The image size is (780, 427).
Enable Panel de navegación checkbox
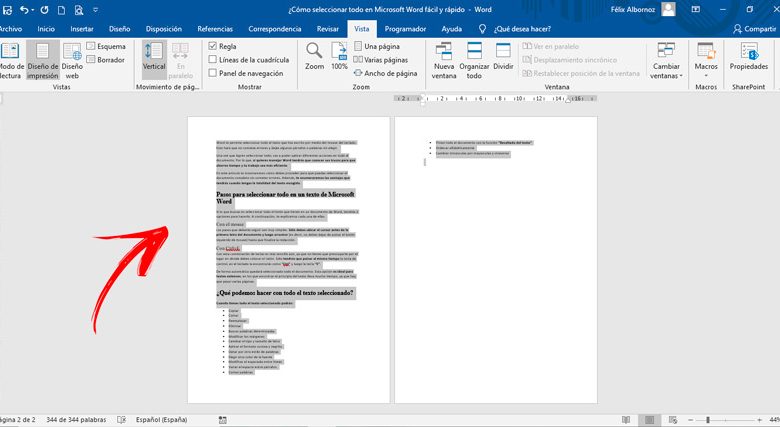point(212,73)
